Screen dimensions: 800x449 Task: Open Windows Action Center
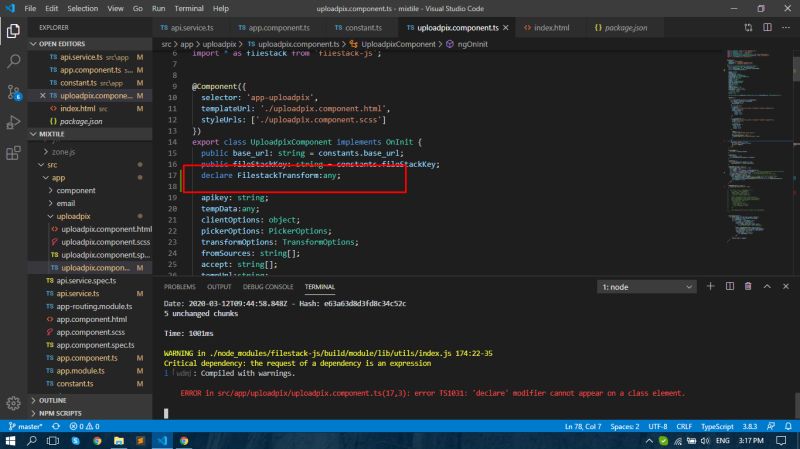781,440
